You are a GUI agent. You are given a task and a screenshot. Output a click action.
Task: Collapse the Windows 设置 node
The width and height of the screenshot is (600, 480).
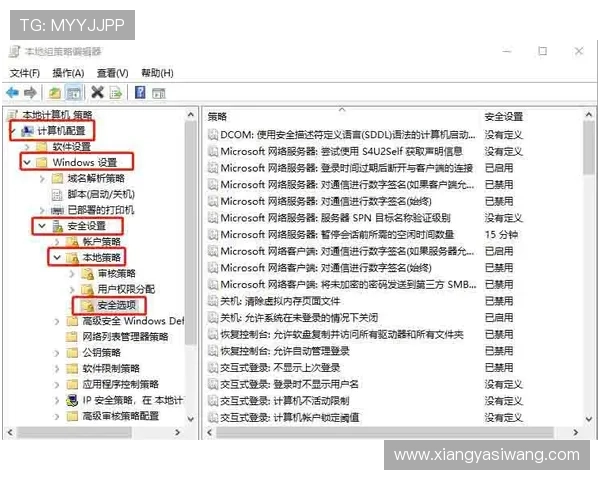(27, 162)
